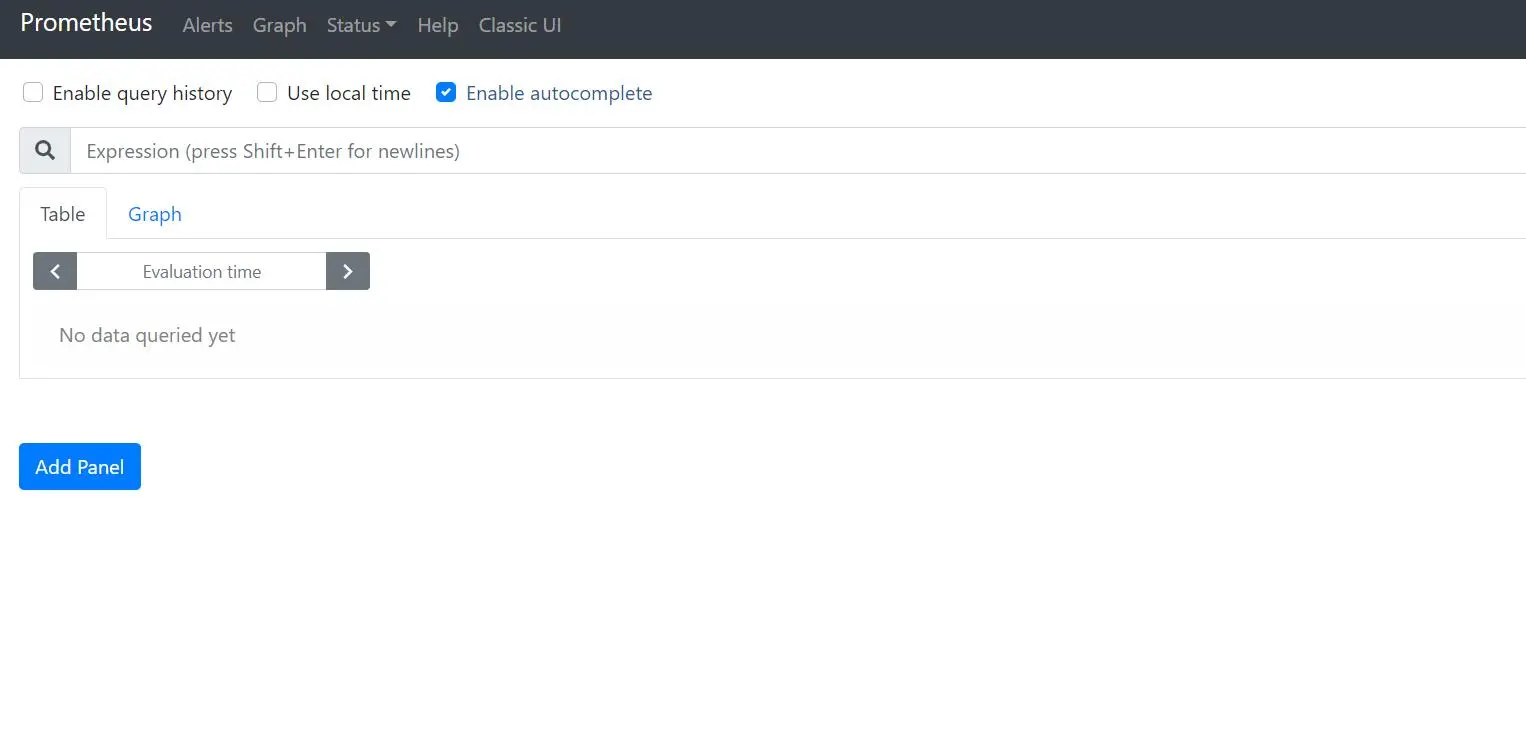
Task: Click the magnifying glass search icon
Action: point(45,150)
